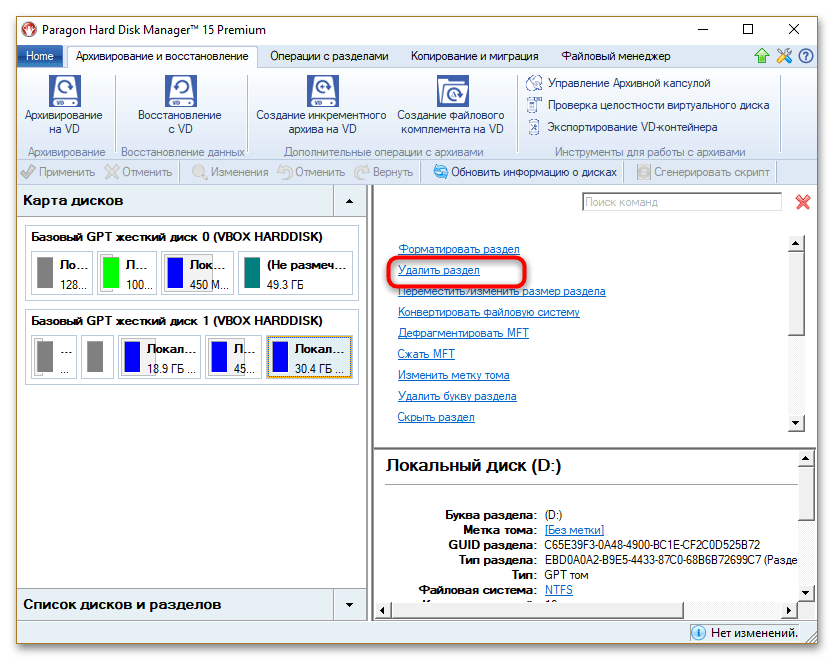Click the help question mark icon
The height and width of the screenshot is (660, 834).
(x=804, y=56)
